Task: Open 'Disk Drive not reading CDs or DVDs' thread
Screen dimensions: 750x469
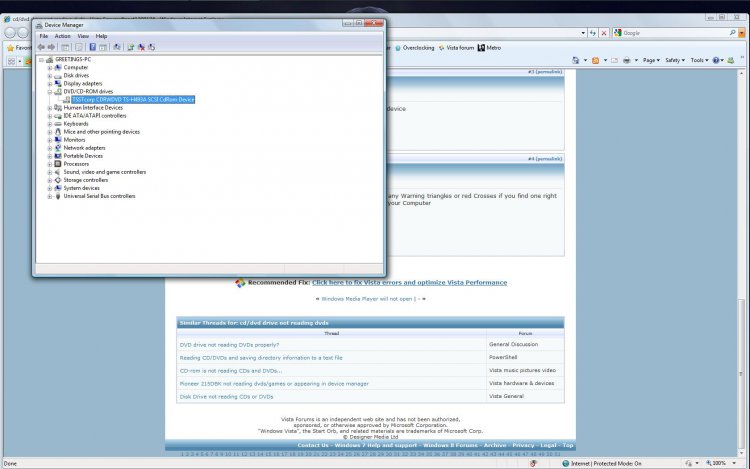Action: point(226,397)
